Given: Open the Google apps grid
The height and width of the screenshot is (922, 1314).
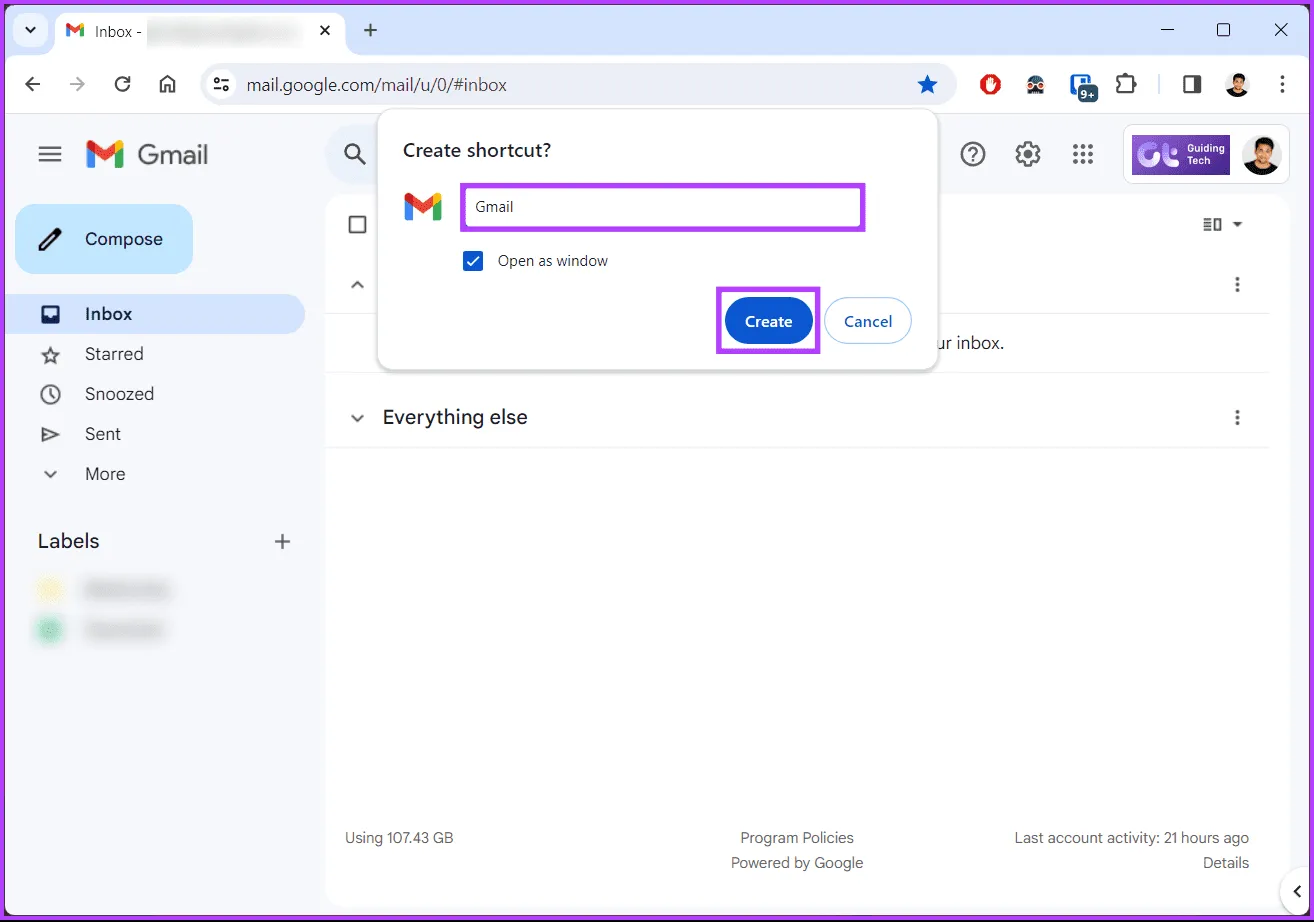Looking at the screenshot, I should [1082, 154].
